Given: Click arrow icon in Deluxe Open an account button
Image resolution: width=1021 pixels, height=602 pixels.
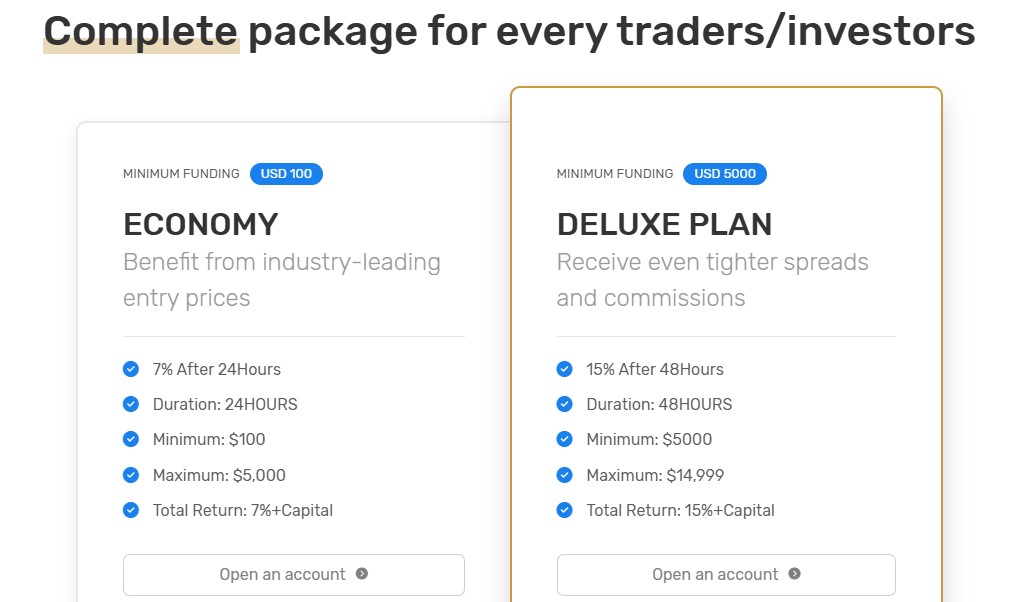Looking at the screenshot, I should pyautogui.click(x=794, y=573).
